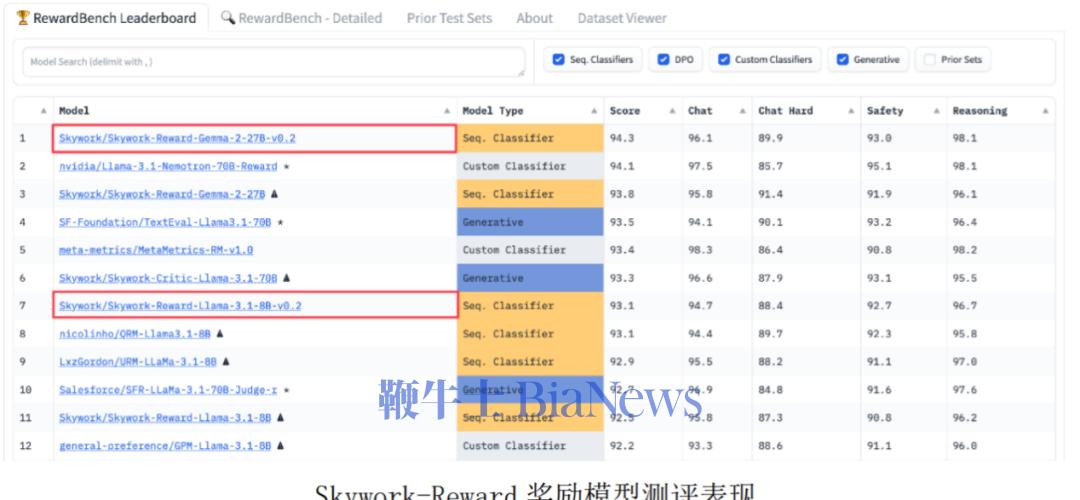
Task: Click the trophy icon on Leaderboard tab
Action: (23, 18)
